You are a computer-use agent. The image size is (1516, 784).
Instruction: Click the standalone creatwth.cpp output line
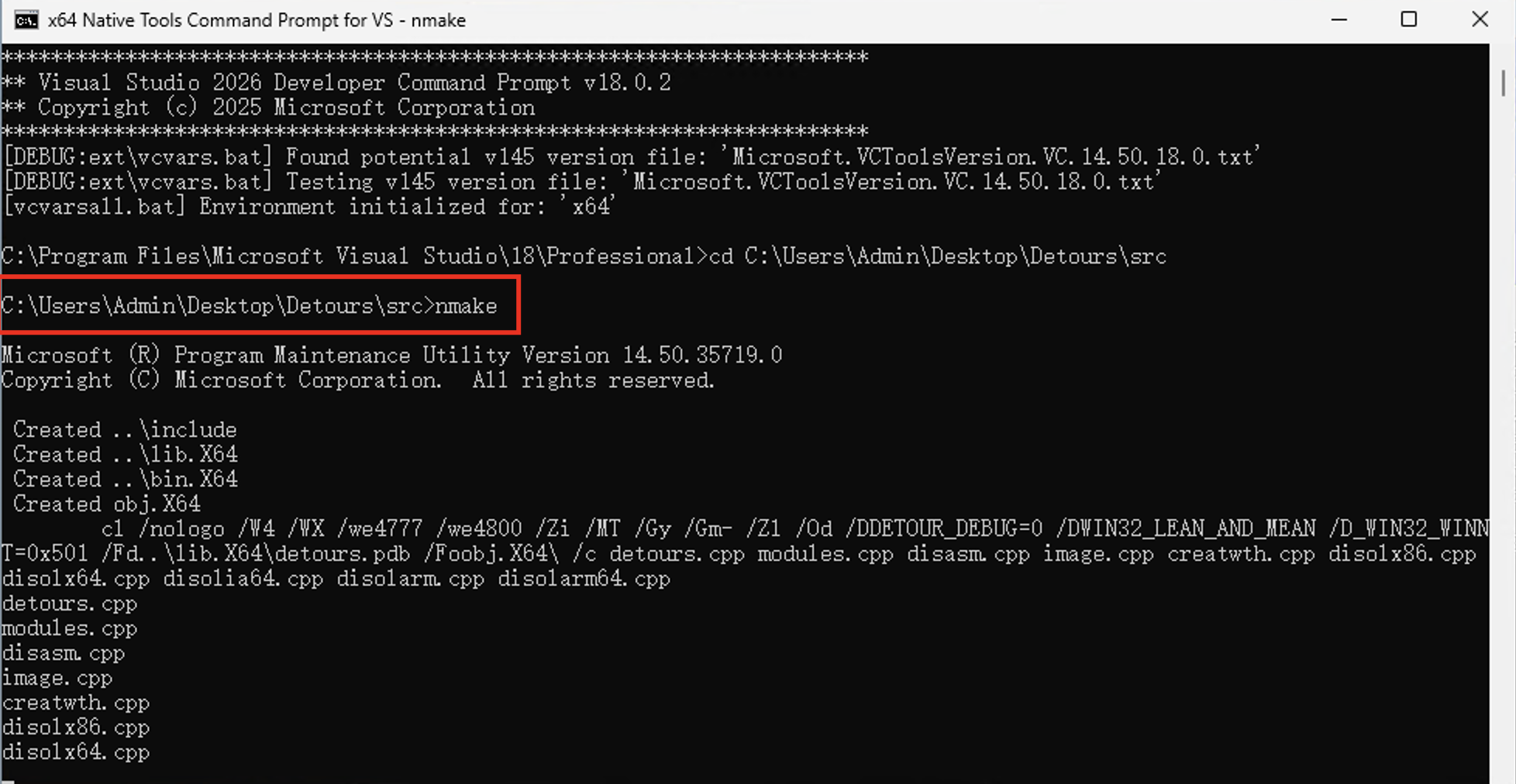[76, 703]
